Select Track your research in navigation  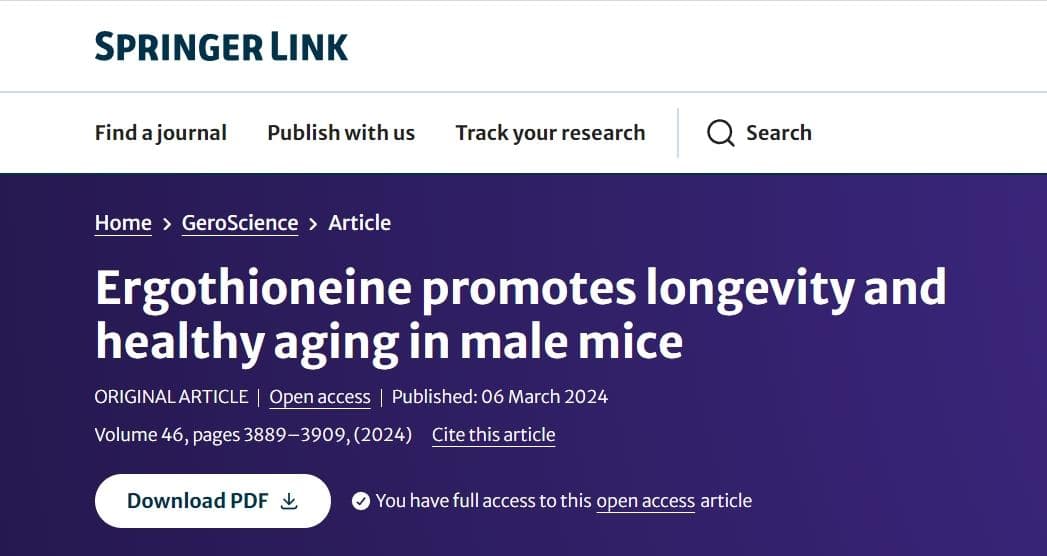coord(550,133)
